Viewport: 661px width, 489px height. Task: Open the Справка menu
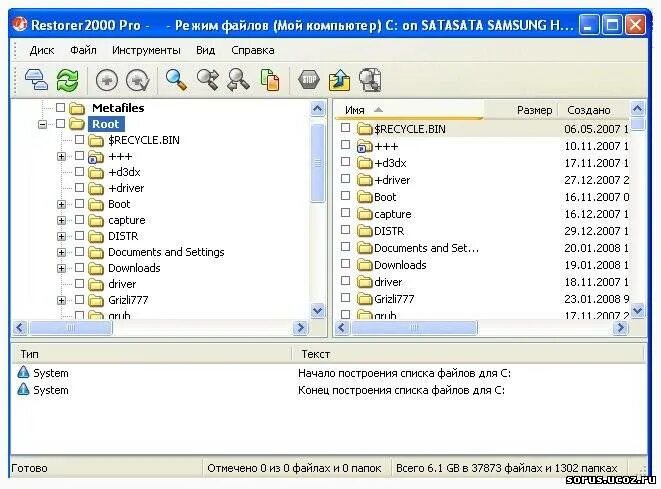pyautogui.click(x=253, y=50)
